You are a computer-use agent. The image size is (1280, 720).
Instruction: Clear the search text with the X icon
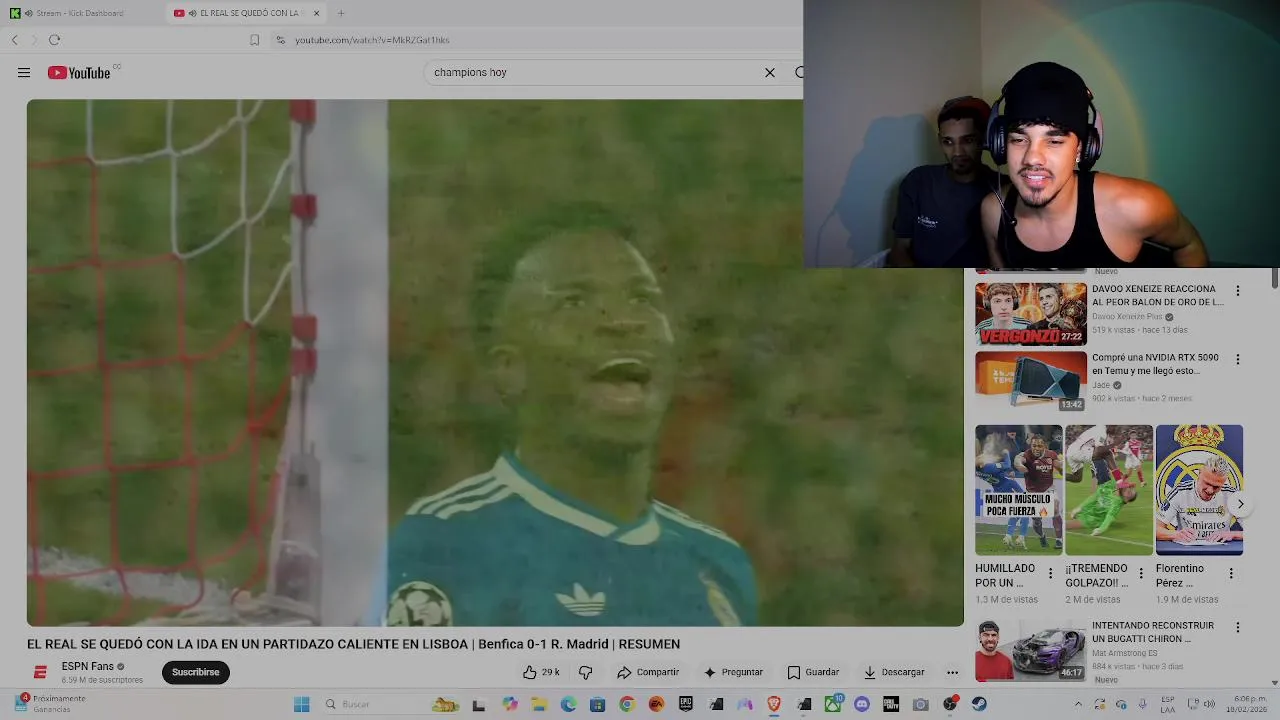coord(770,72)
